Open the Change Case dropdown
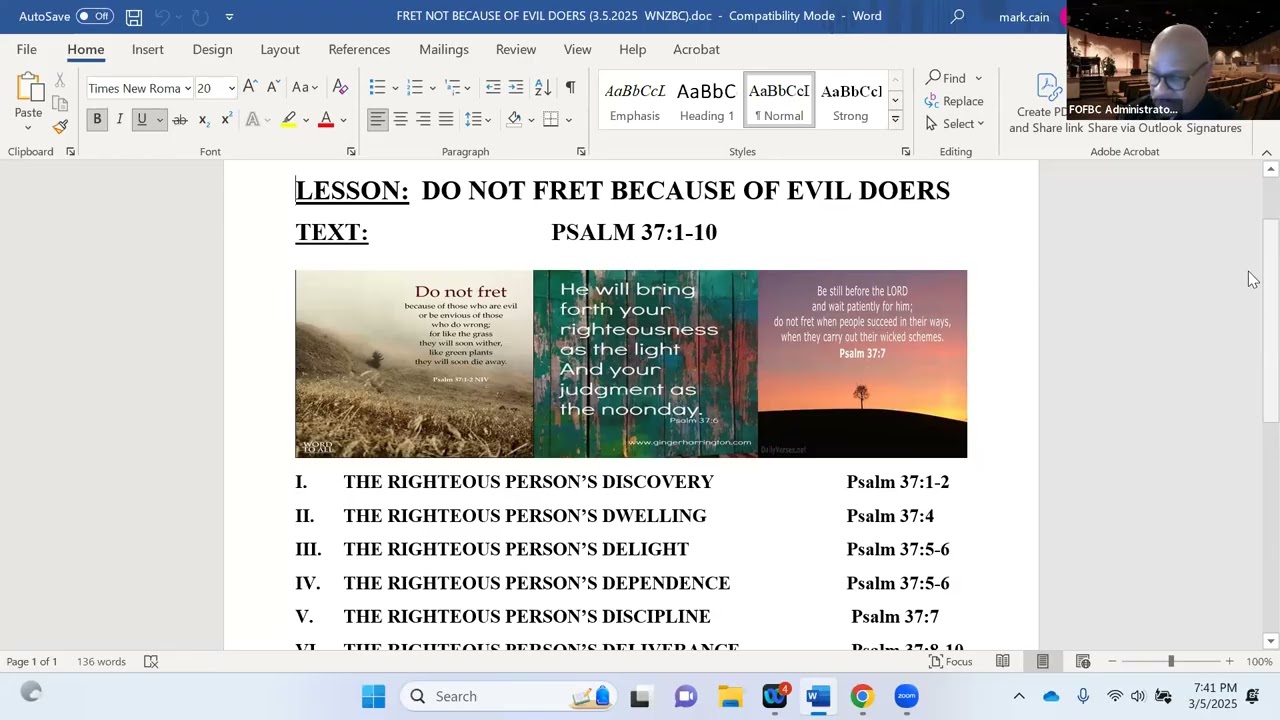This screenshot has height=720, width=1280. pos(305,88)
